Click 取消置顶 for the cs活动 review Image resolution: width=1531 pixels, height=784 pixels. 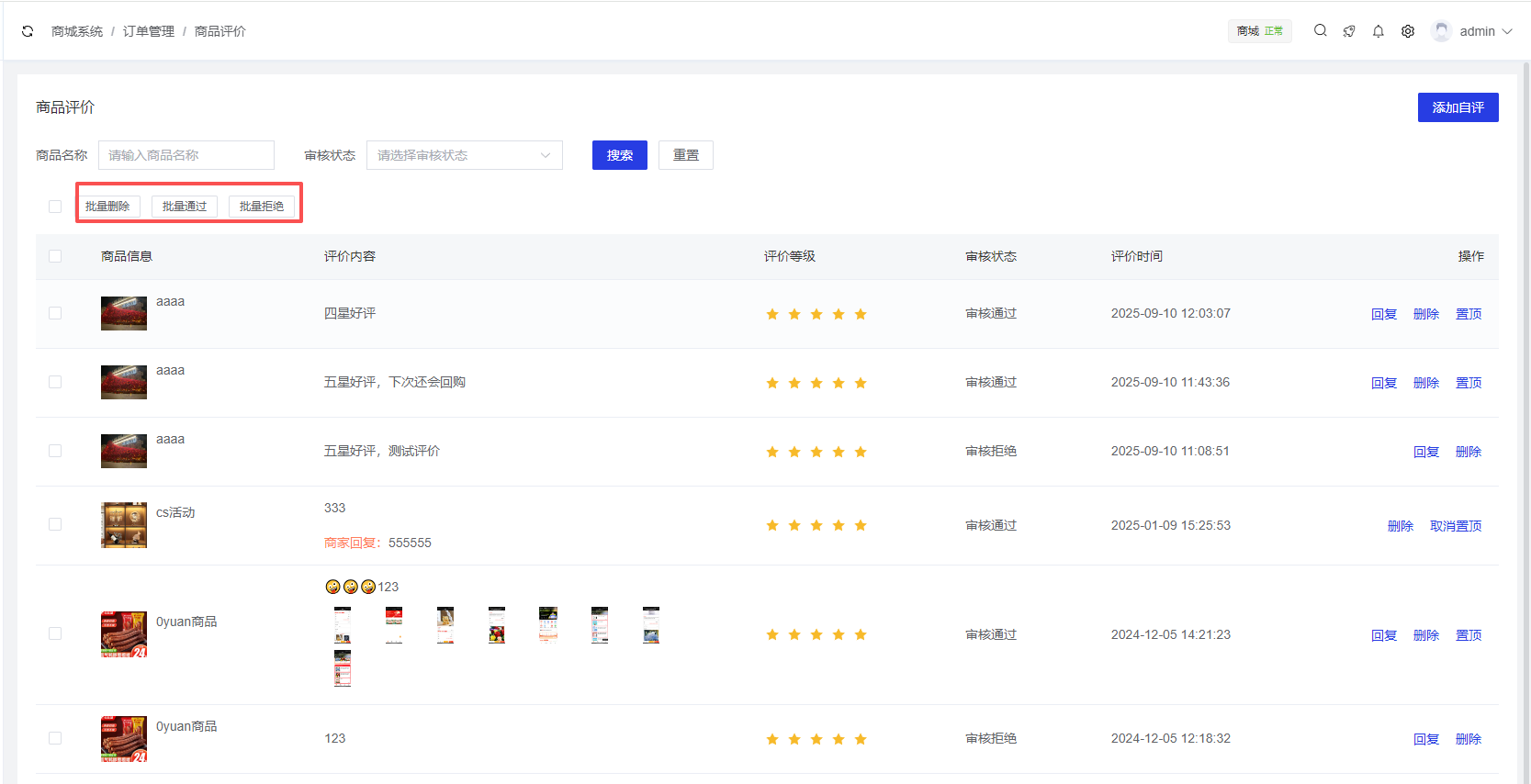point(1456,526)
